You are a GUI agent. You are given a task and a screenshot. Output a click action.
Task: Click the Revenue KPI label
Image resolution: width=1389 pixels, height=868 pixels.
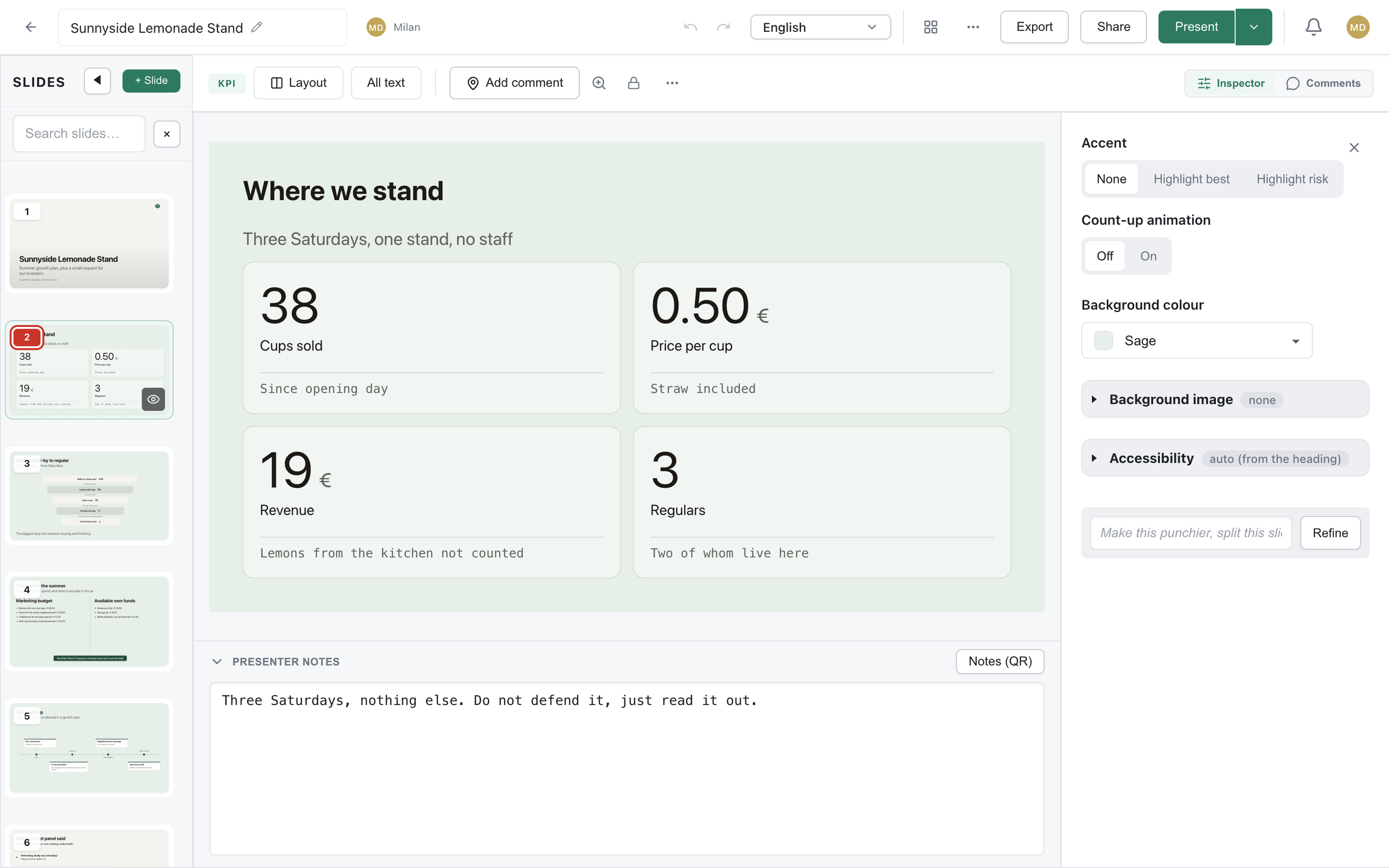(286, 510)
